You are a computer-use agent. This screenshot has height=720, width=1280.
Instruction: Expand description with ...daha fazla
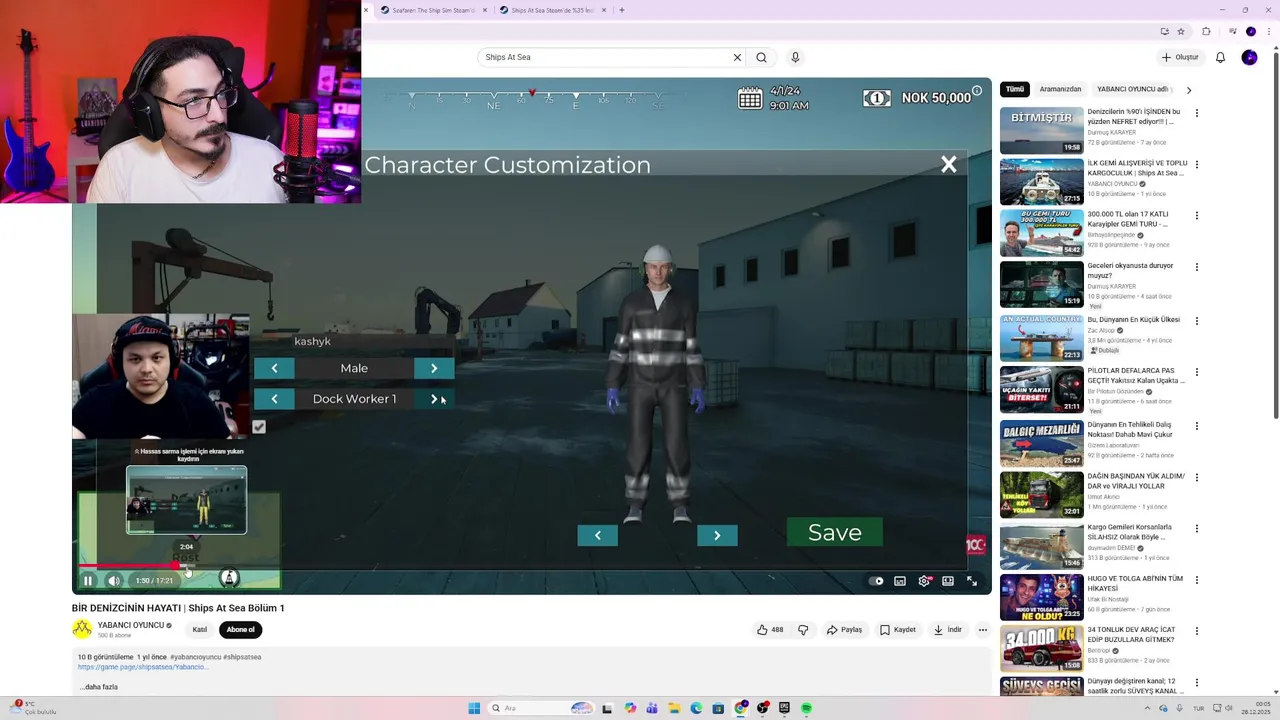click(99, 687)
